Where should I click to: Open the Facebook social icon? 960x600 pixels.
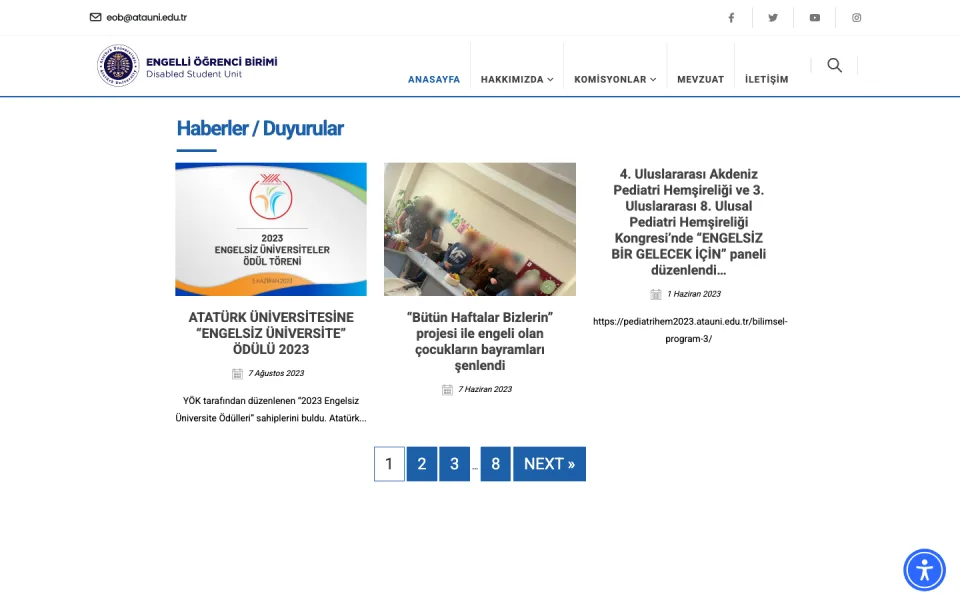tap(731, 18)
